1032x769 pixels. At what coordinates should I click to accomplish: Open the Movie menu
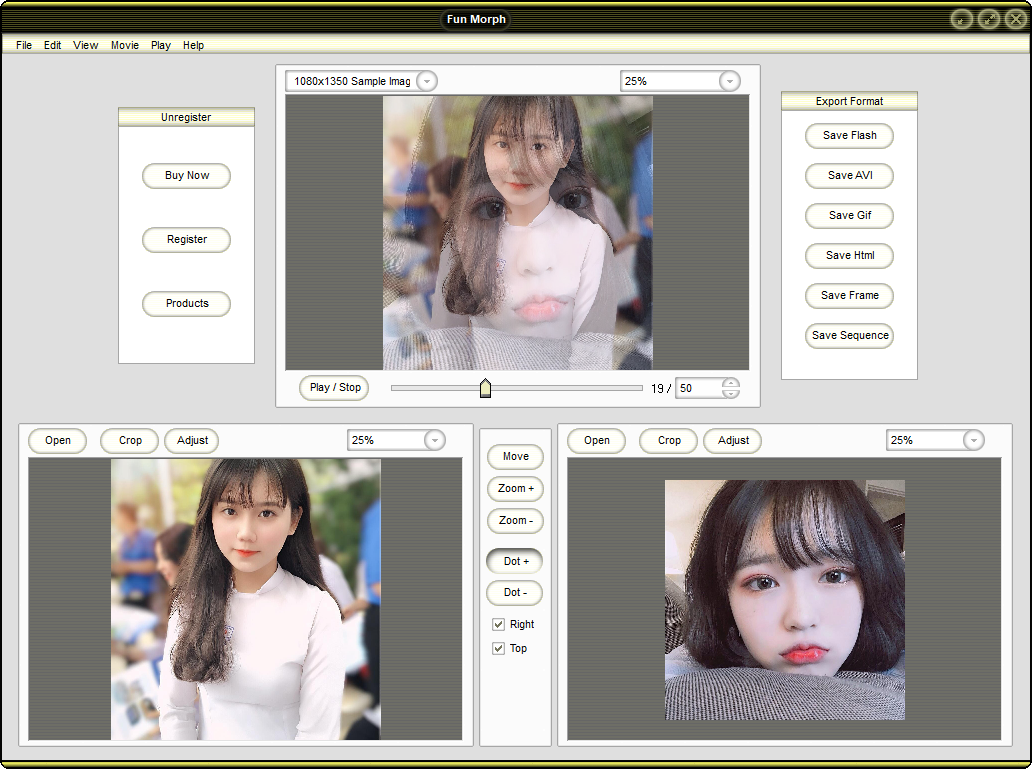point(125,45)
